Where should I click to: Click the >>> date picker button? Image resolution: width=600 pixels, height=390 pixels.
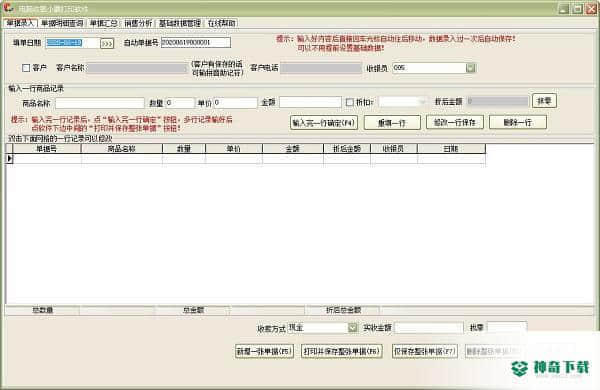coord(107,43)
